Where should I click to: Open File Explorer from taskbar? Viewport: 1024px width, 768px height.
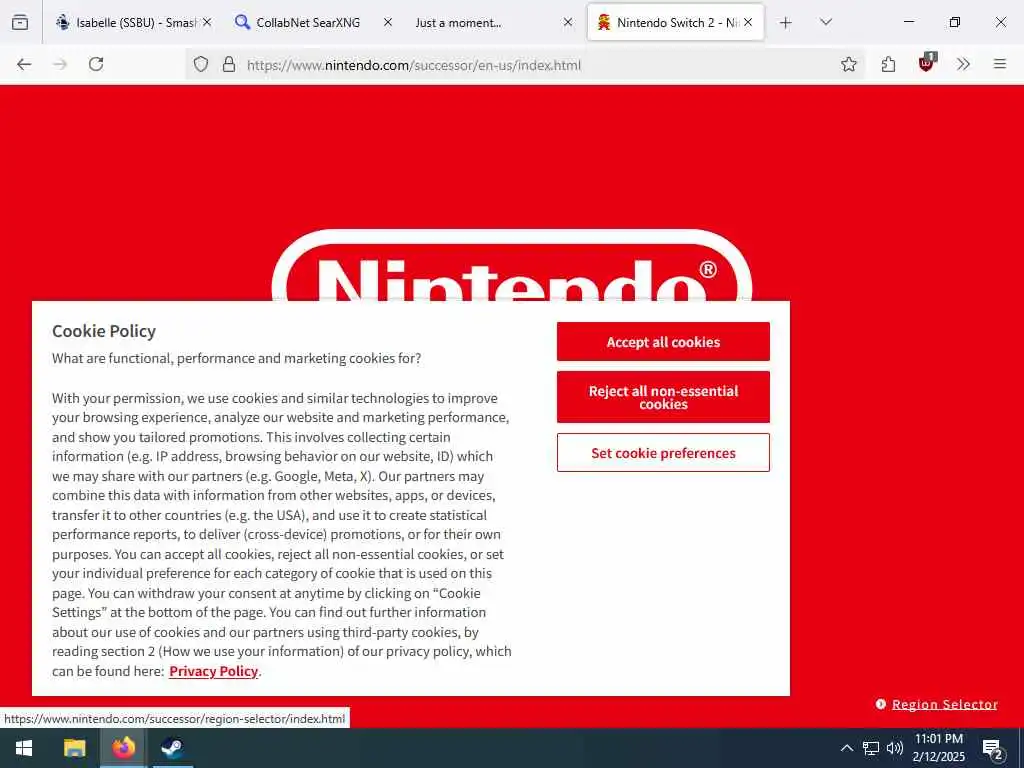(x=74, y=748)
